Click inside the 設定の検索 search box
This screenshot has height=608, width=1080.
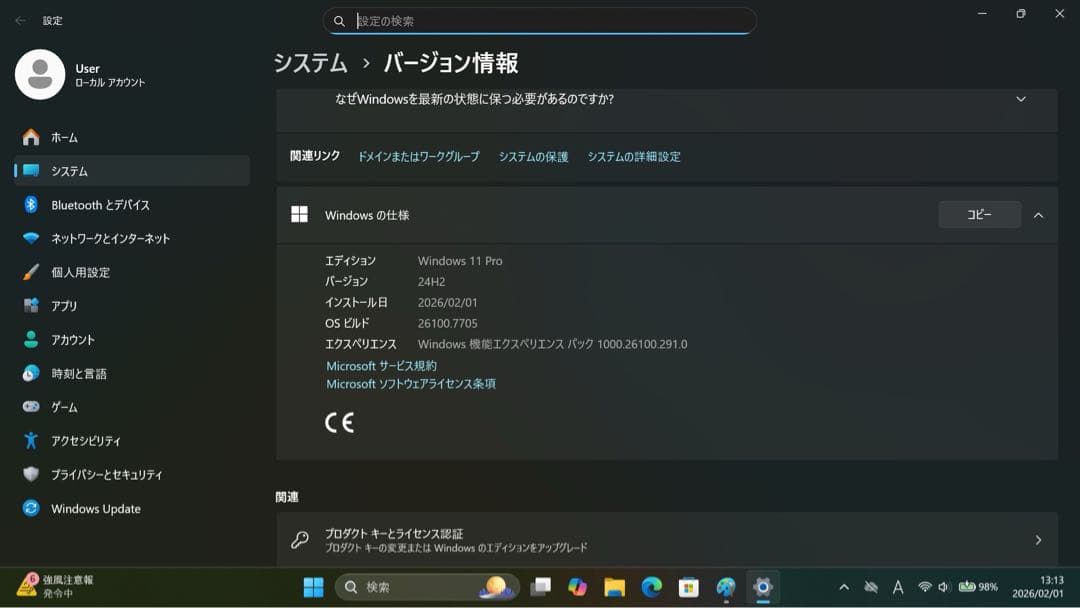click(540, 20)
